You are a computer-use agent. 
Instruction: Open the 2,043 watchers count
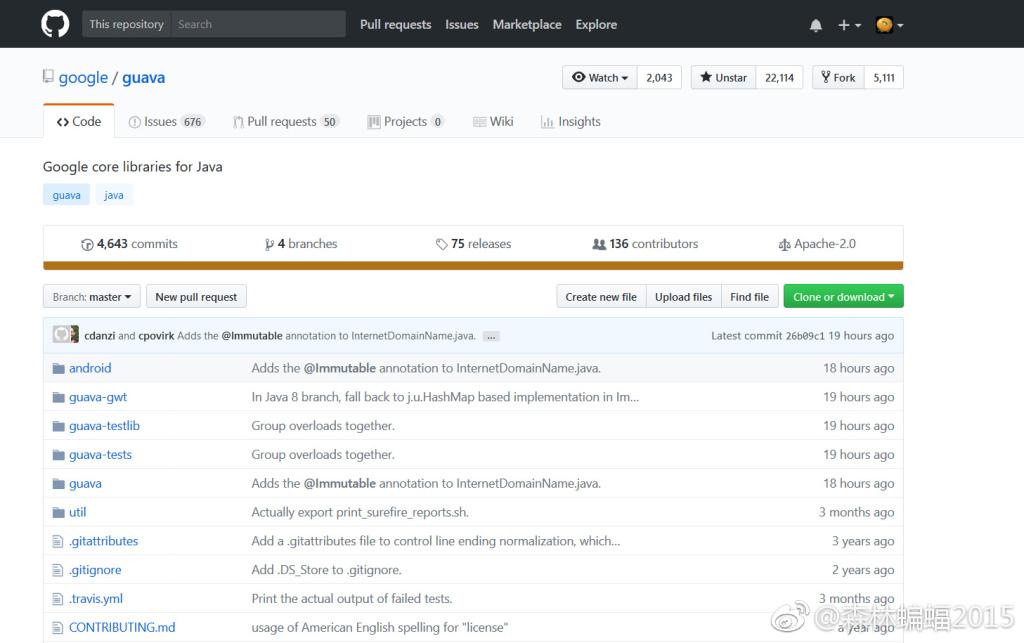tap(659, 78)
